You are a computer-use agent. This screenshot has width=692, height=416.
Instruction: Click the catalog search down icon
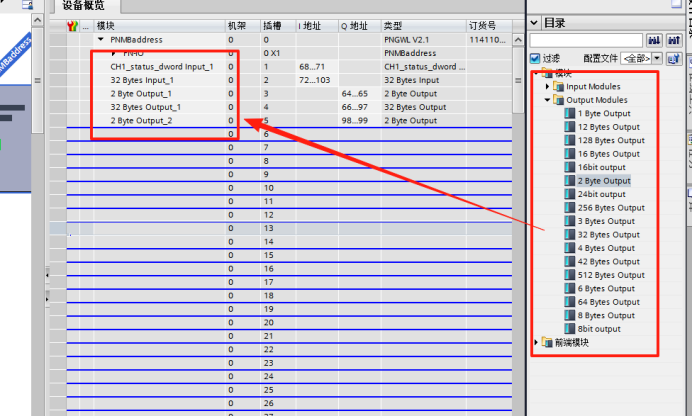654,41
